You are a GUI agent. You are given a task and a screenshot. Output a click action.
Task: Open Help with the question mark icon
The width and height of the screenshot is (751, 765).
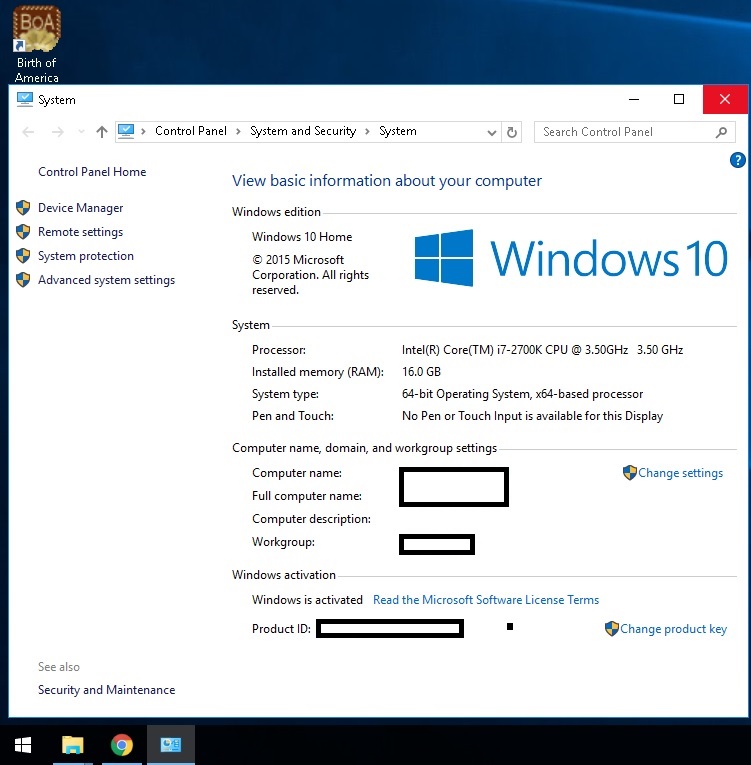pos(737,160)
